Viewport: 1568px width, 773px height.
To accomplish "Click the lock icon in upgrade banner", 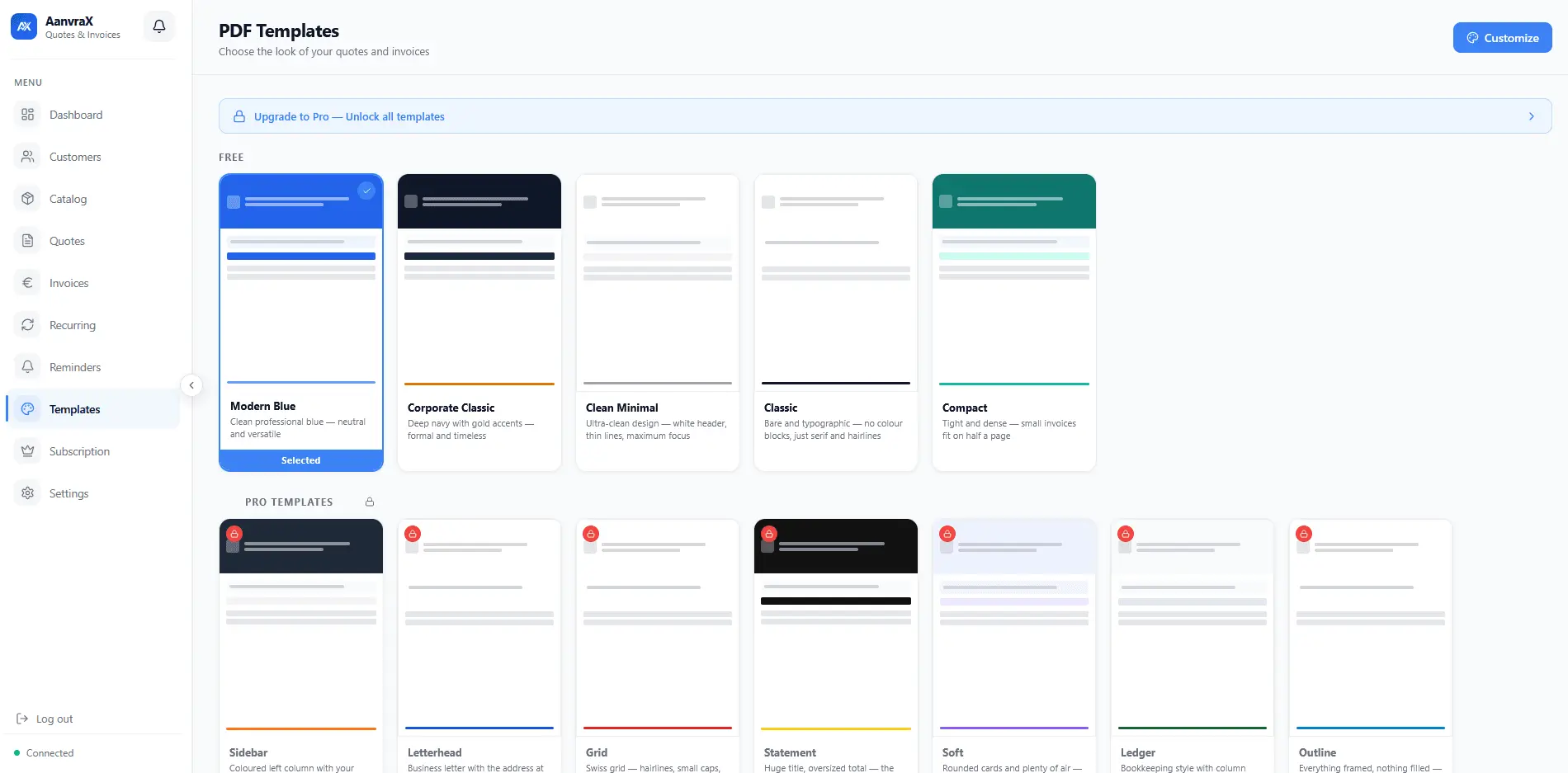I will pos(239,116).
